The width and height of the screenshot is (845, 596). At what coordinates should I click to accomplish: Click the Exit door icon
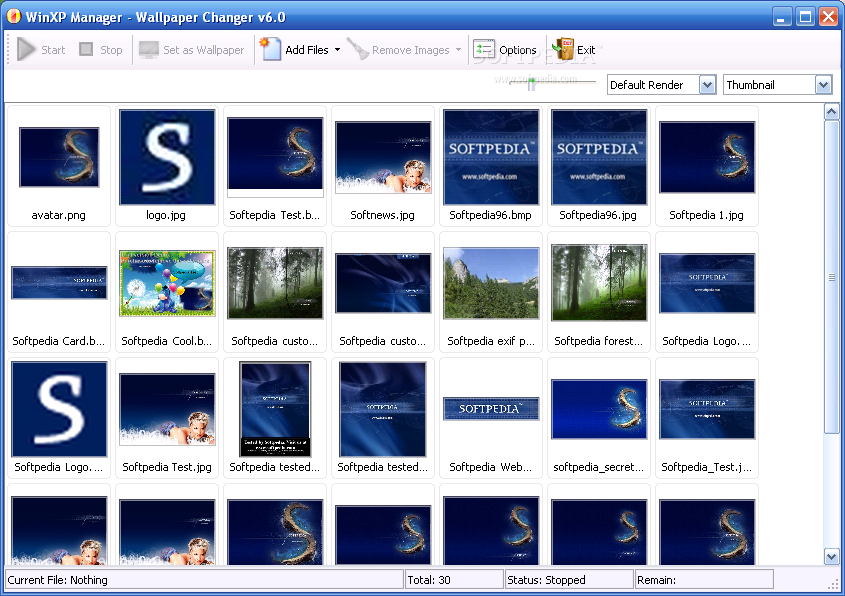pyautogui.click(x=563, y=49)
